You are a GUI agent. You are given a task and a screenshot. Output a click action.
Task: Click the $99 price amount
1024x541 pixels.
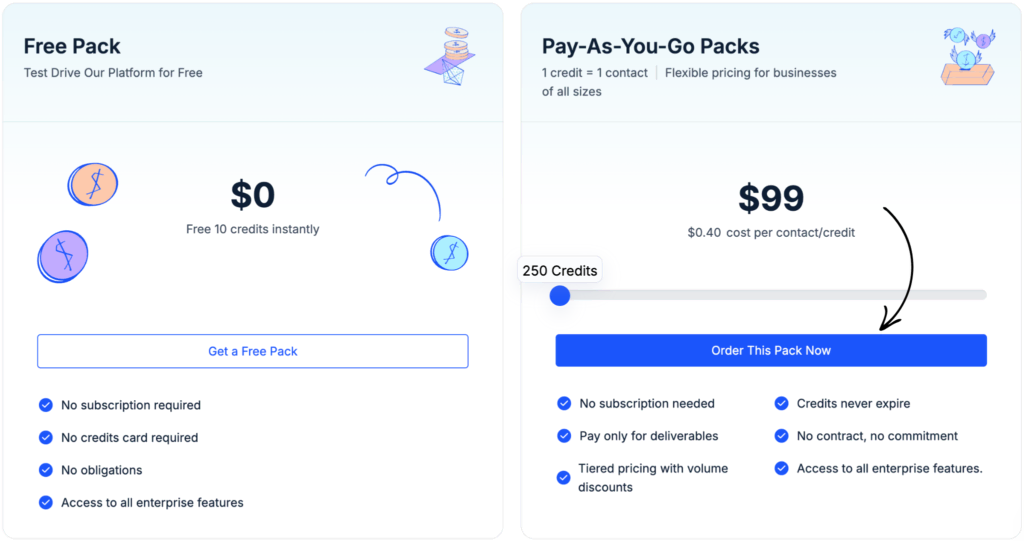[x=771, y=198]
